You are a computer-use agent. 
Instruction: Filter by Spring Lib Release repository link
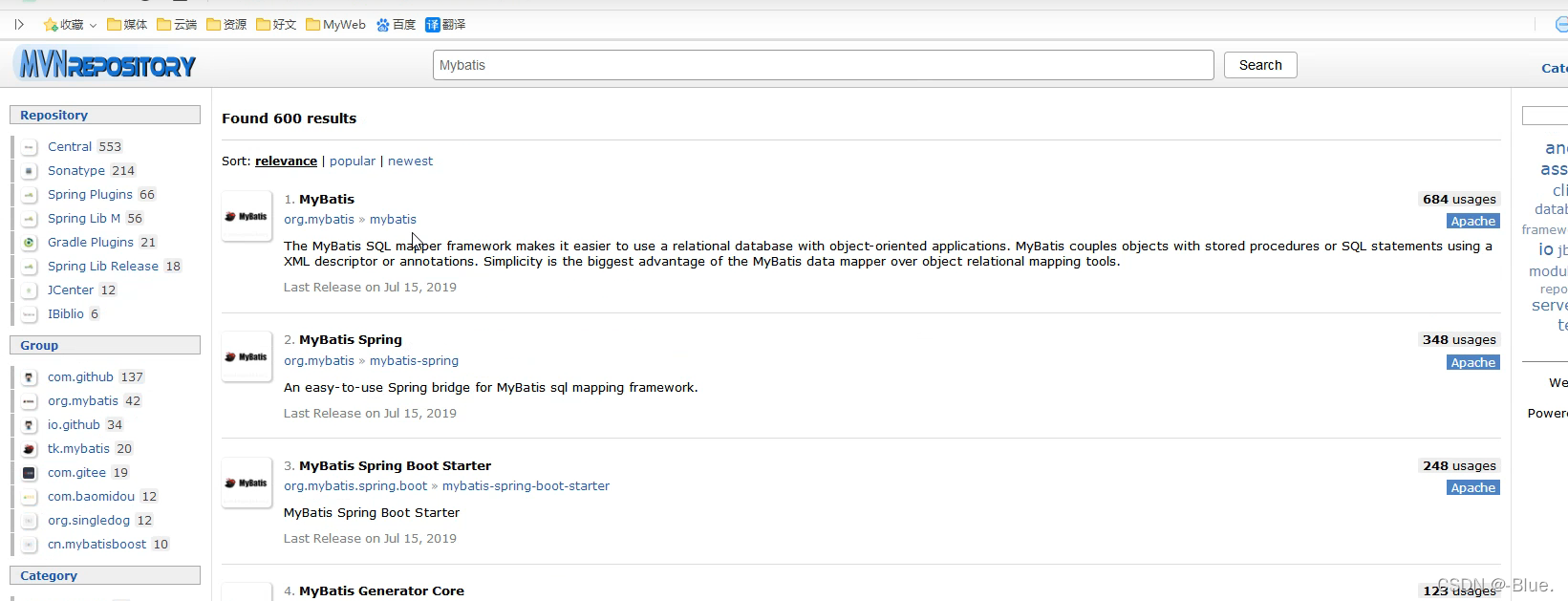coord(103,267)
